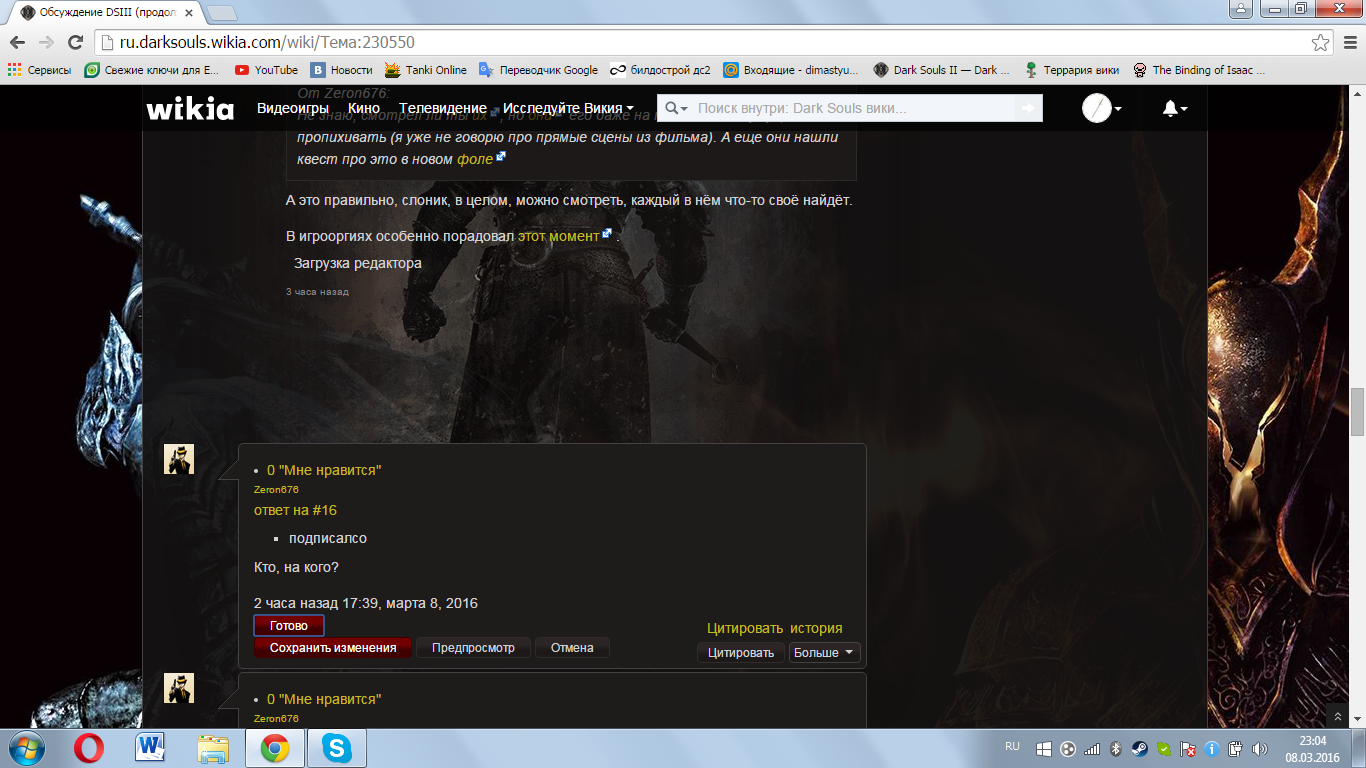Launch Opera from the taskbar
1366x768 pixels.
pyautogui.click(x=90, y=748)
